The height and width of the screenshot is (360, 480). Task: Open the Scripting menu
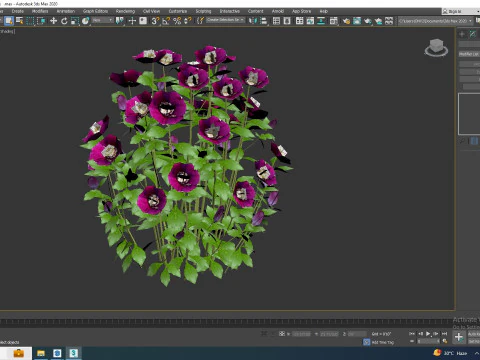click(x=203, y=11)
